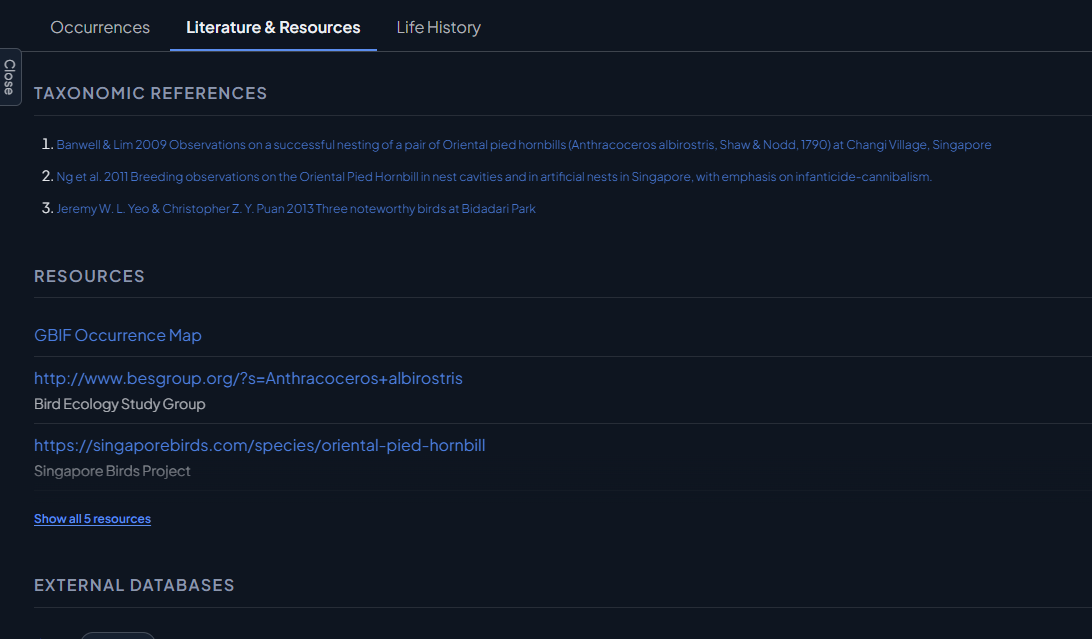Visit the besgroup.org Anthracoceros albirostris link

click(248, 378)
